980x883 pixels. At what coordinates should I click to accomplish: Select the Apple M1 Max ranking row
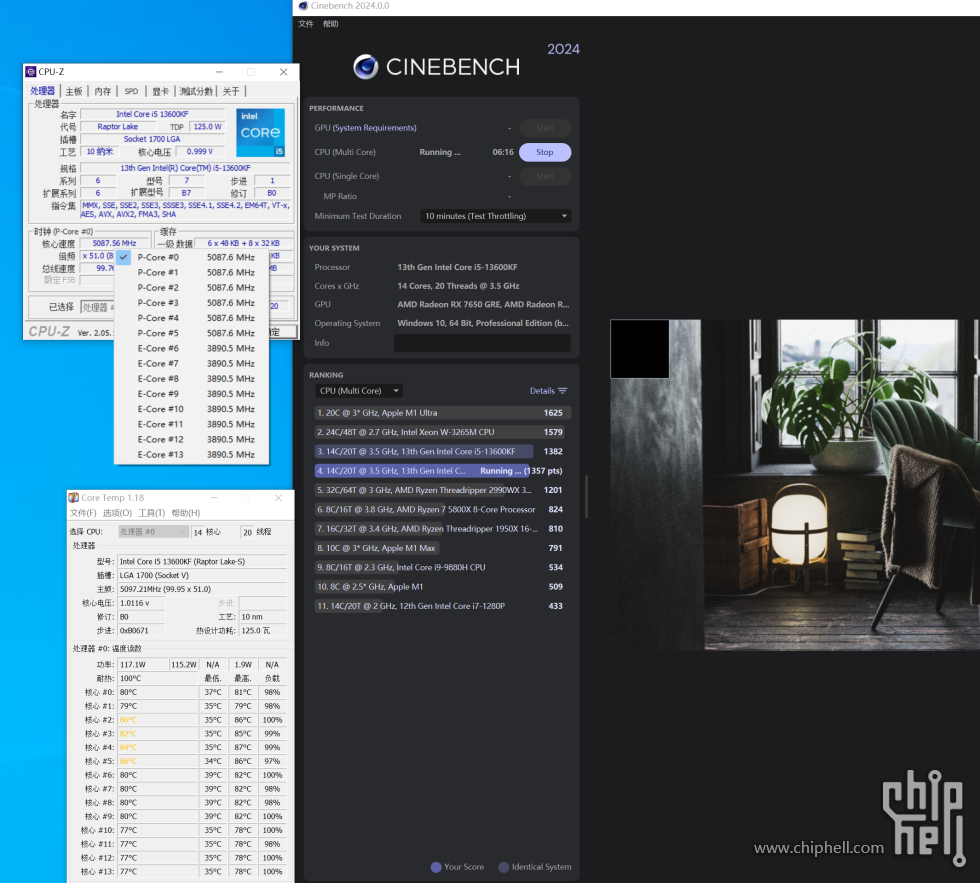click(442, 548)
